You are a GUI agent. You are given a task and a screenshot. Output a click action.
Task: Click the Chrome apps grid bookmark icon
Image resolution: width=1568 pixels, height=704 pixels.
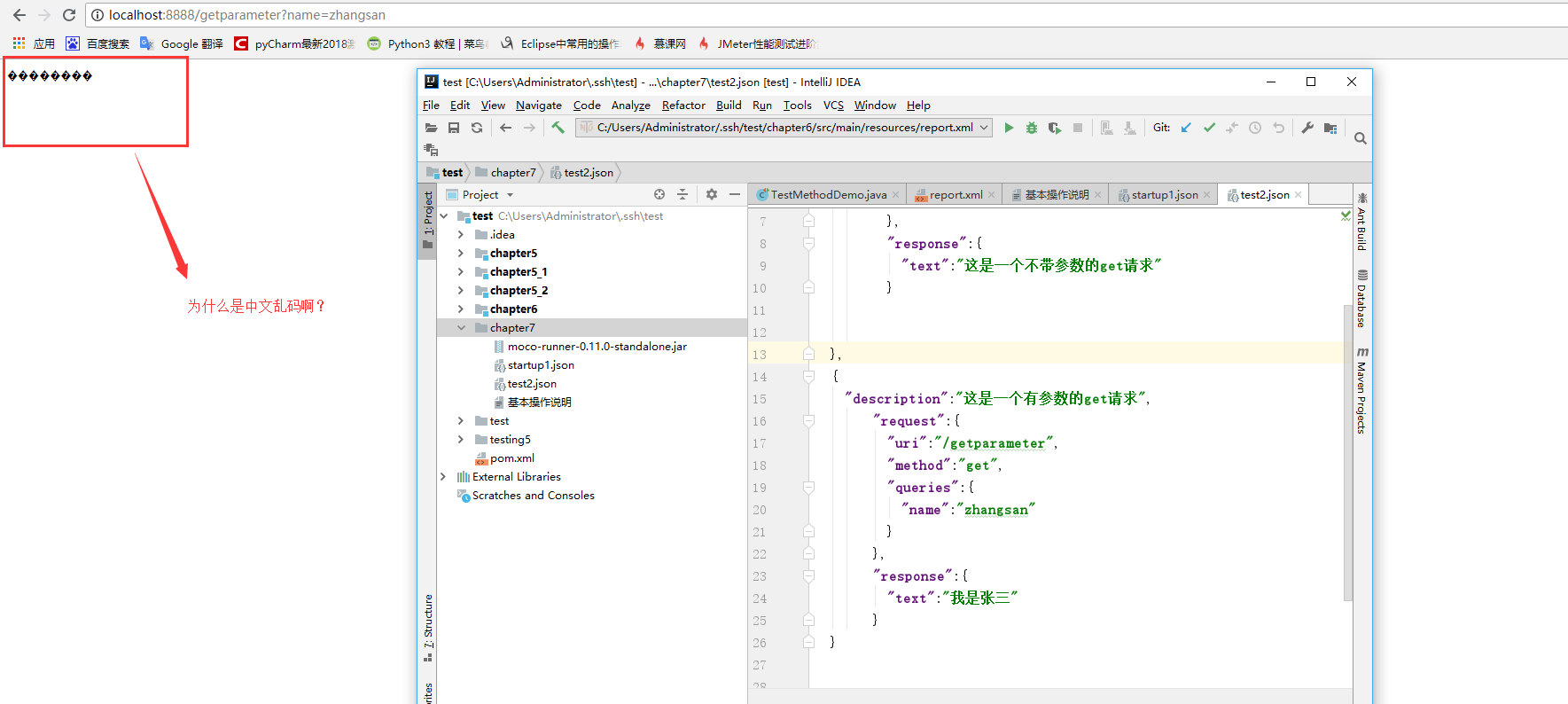19,43
